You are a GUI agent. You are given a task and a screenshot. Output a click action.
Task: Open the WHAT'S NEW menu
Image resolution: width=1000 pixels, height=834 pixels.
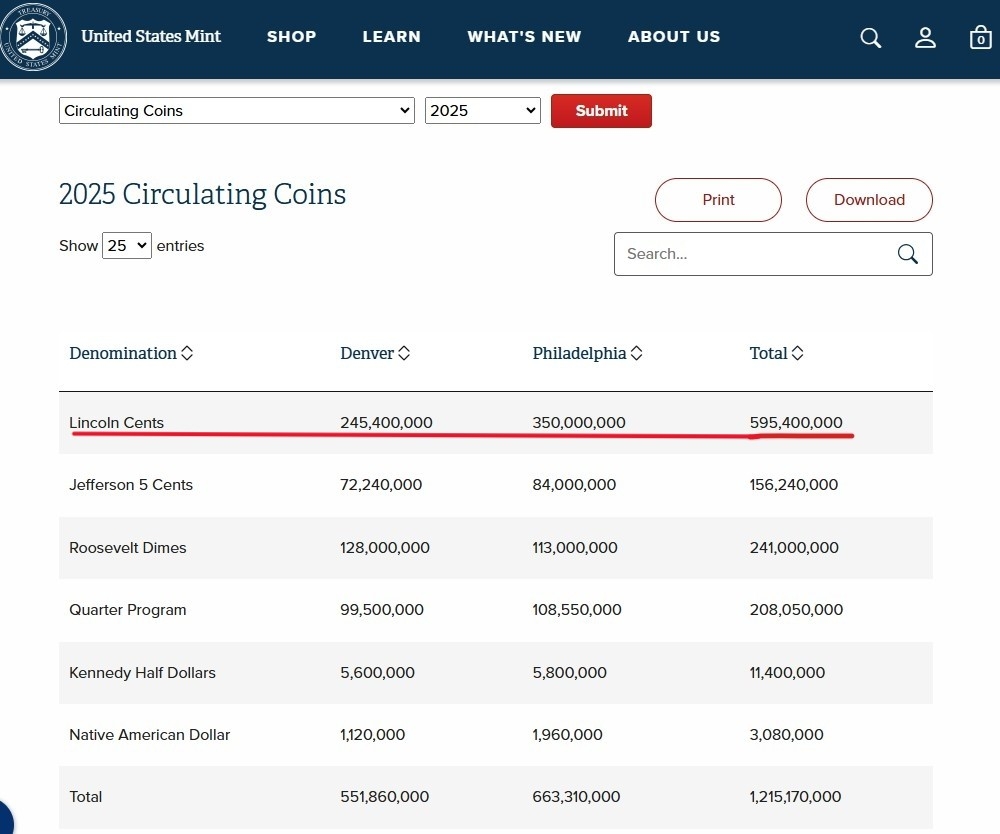pyautogui.click(x=524, y=37)
